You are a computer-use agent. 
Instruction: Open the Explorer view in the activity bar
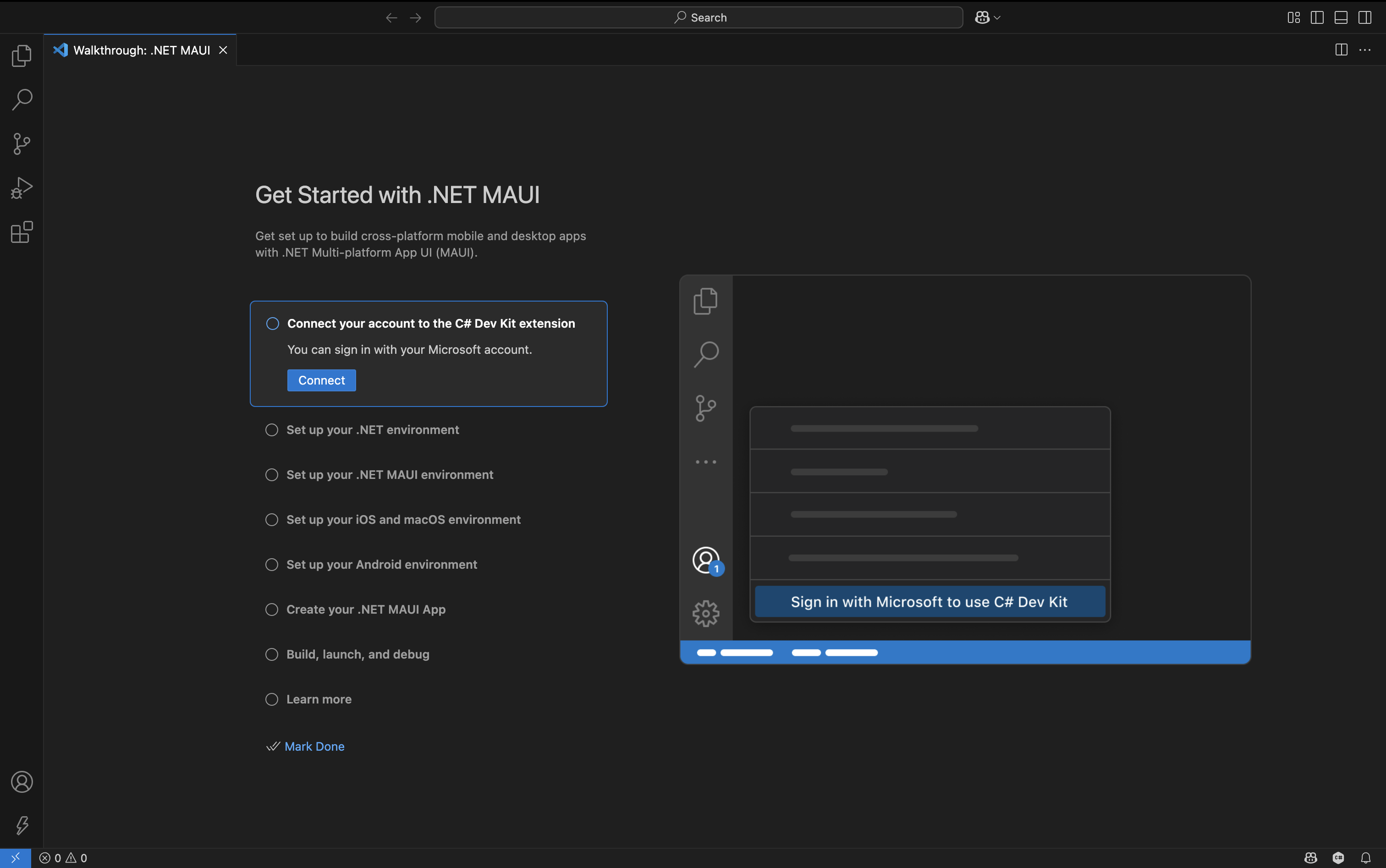[x=21, y=55]
